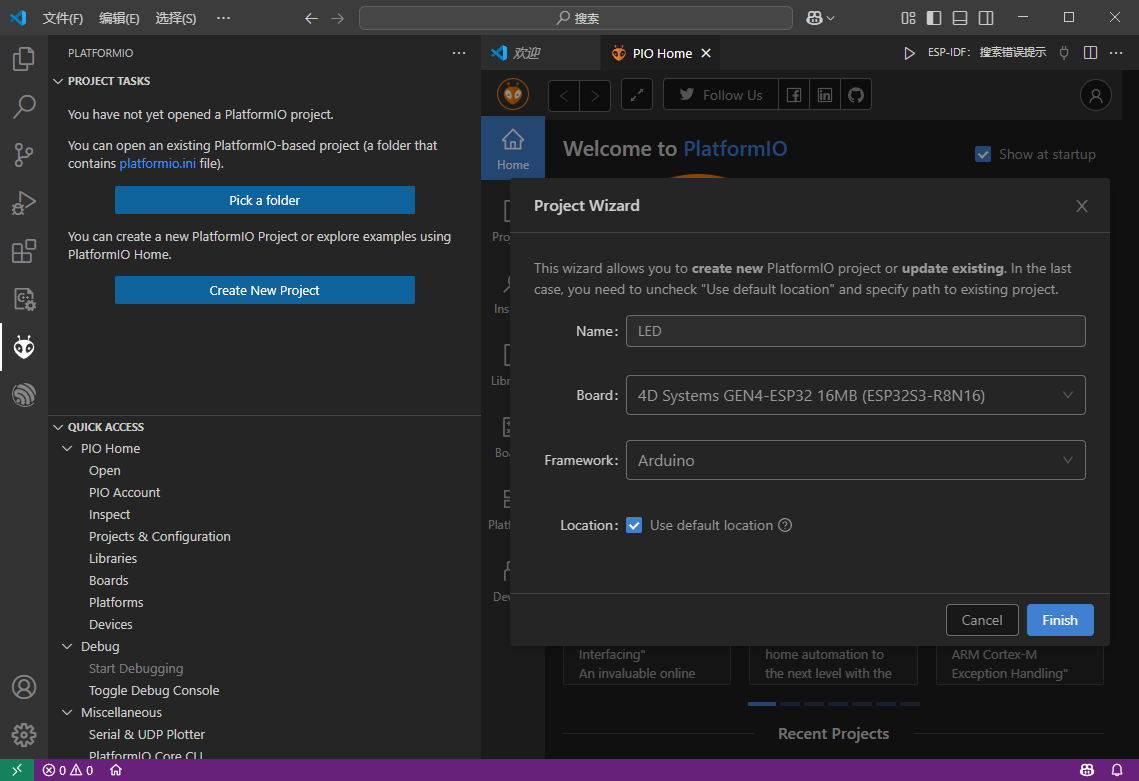Uncheck Use default location checkbox

pyautogui.click(x=634, y=525)
